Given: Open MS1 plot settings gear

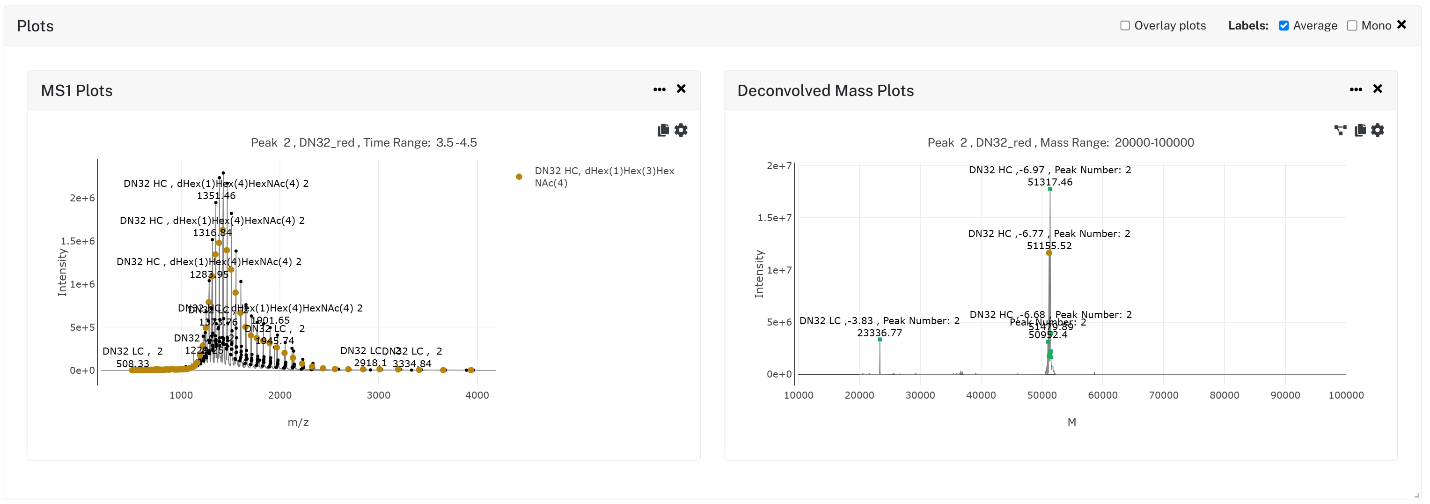Looking at the screenshot, I should (681, 130).
